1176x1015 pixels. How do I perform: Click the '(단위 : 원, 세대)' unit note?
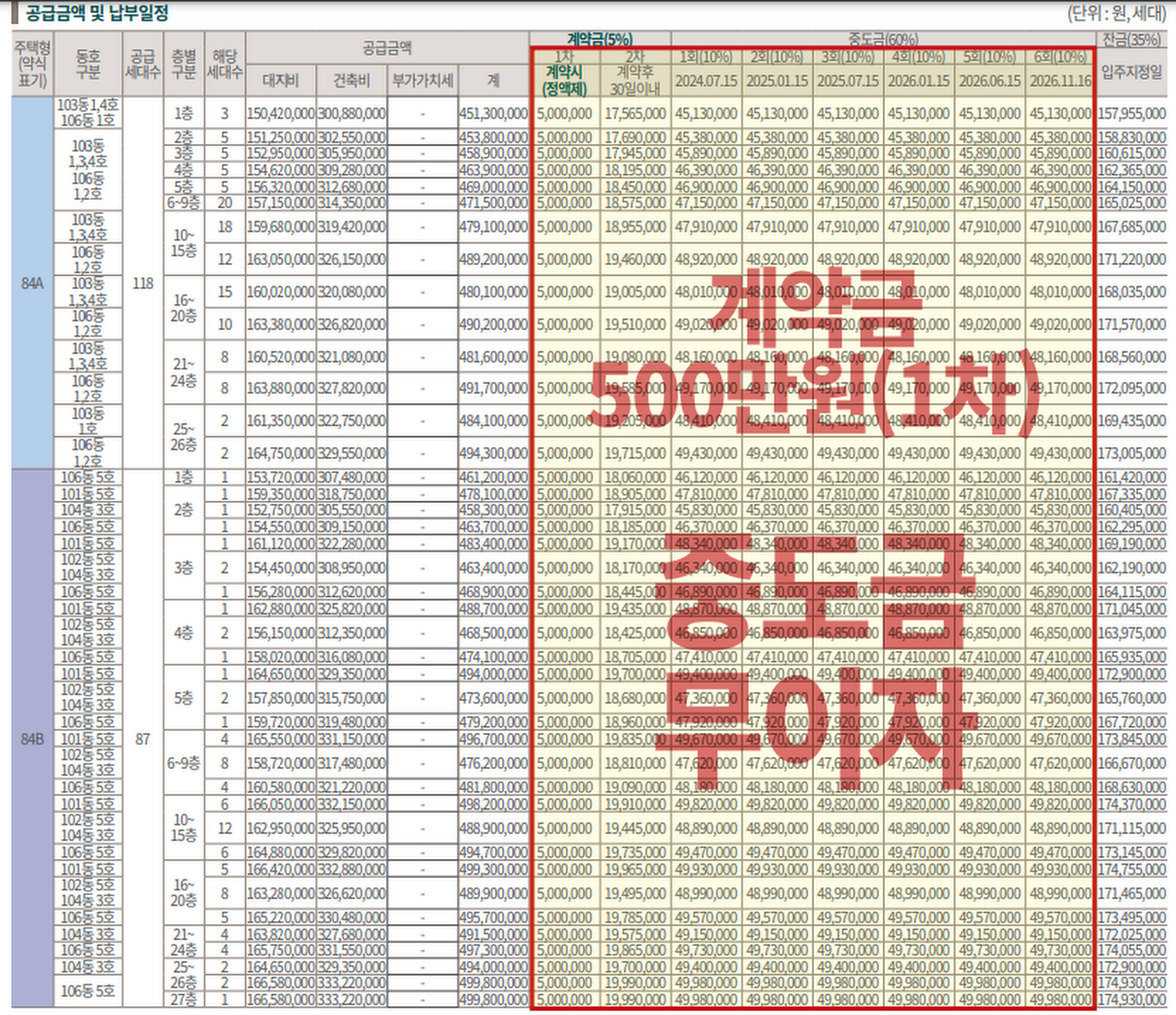point(1116,13)
